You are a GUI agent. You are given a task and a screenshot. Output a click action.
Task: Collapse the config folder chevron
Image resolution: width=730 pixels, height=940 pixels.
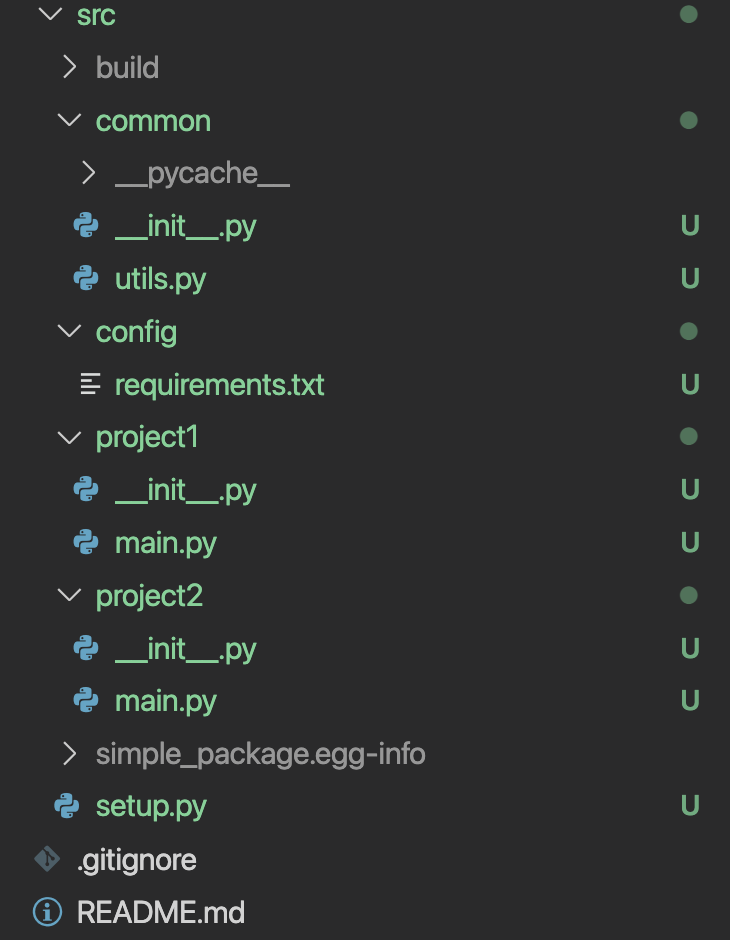click(70, 331)
